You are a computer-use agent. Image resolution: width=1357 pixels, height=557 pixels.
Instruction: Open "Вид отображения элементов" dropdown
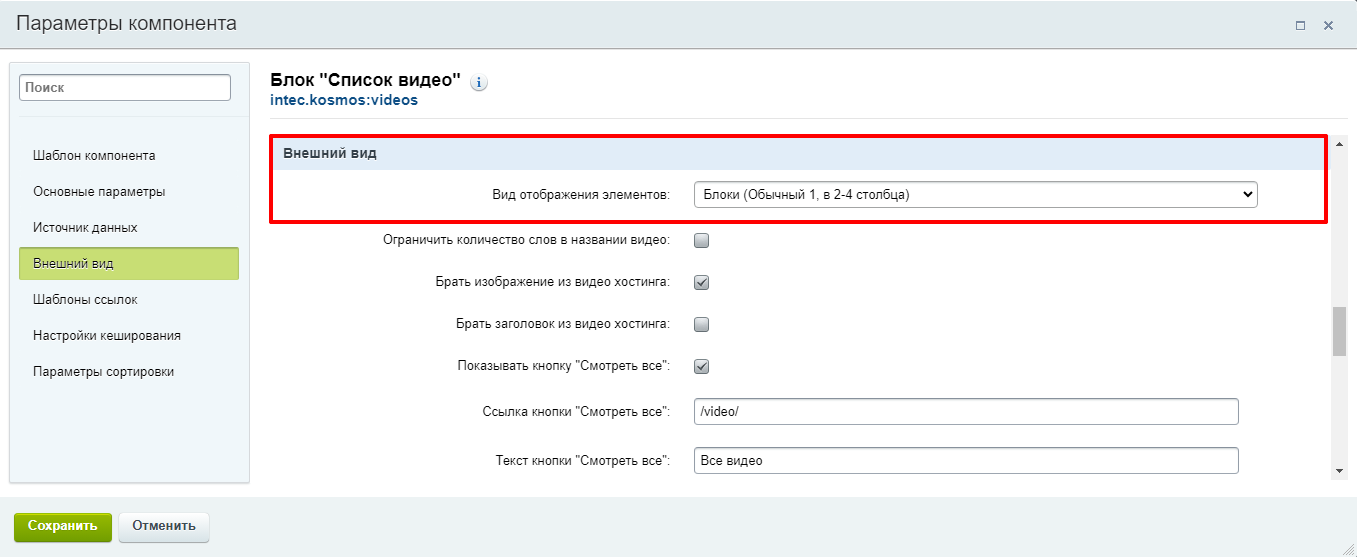[975, 195]
